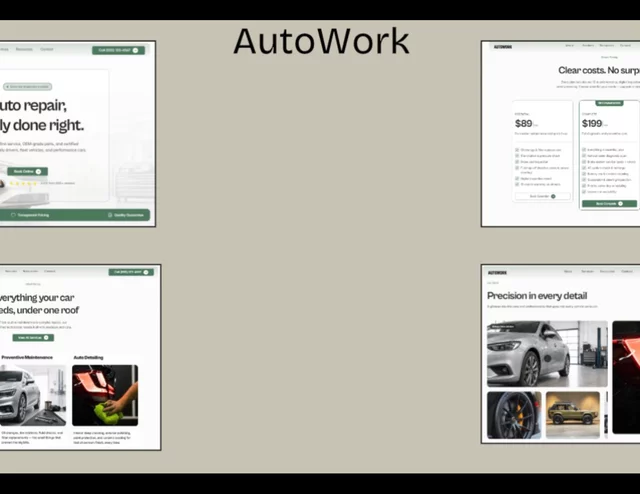Image resolution: width=640 pixels, height=494 pixels.
Task: Click the 'done right.' headline text
Action: pos(48,125)
